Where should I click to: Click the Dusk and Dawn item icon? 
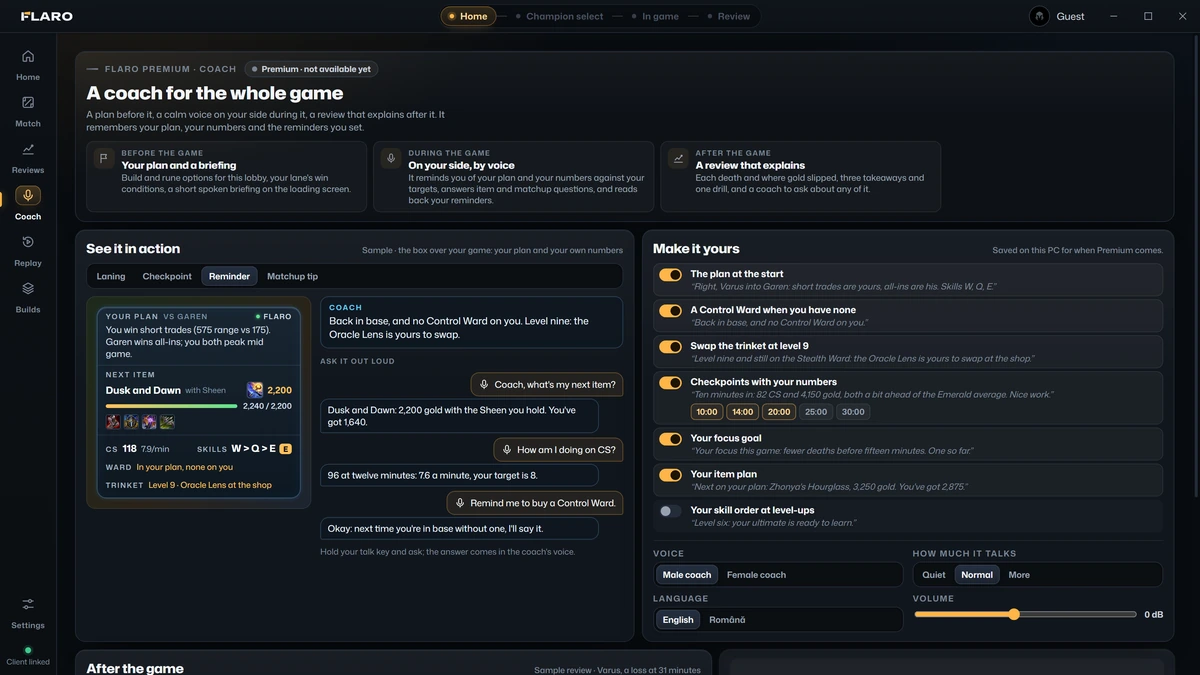tap(255, 390)
